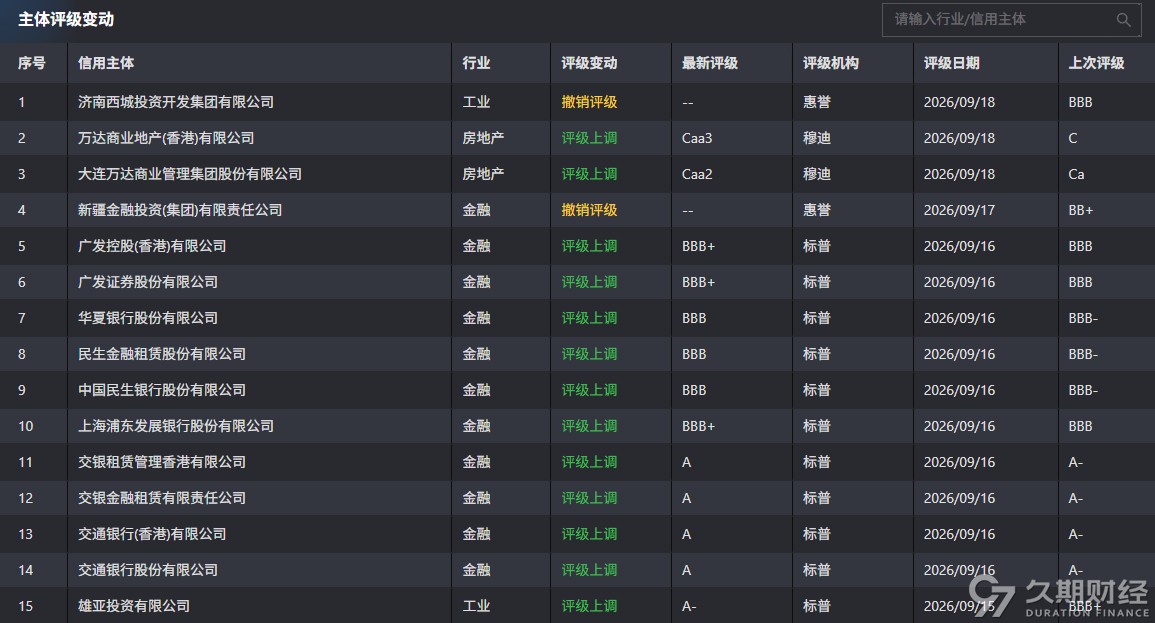Viewport: 1155px width, 623px height.
Task: Open 济南西城投资开发集团有限公司 entry
Action: (176, 102)
